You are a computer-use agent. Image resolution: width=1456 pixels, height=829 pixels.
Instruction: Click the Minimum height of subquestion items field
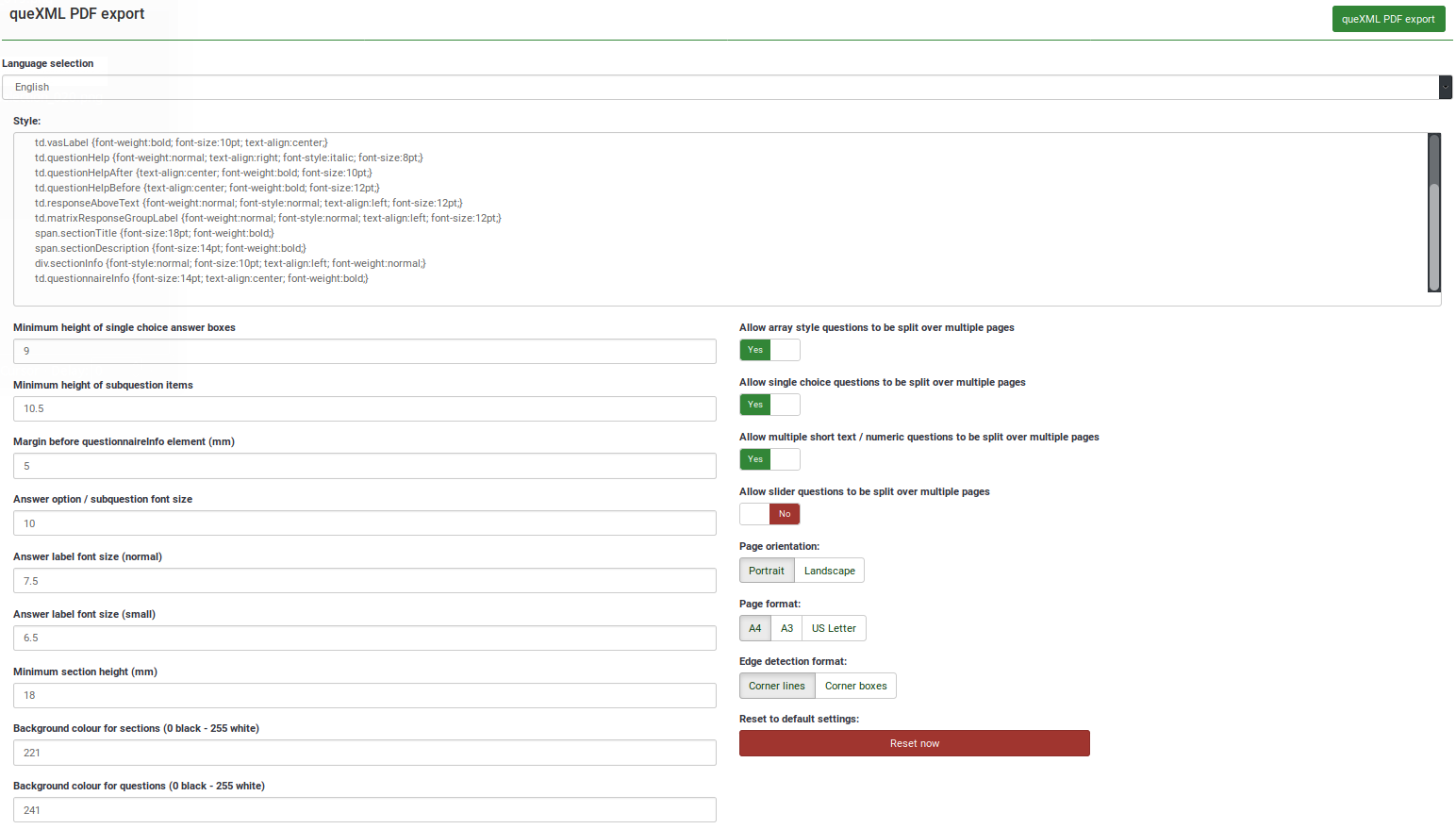pyautogui.click(x=364, y=408)
